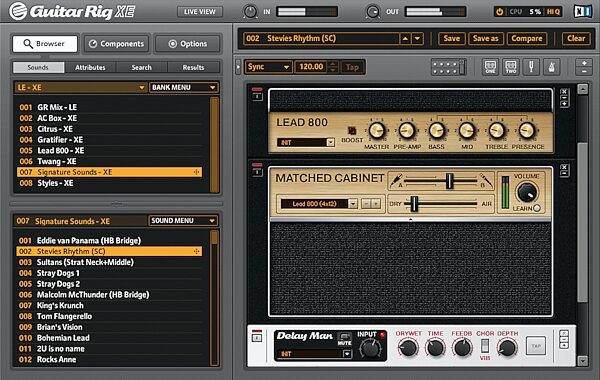Remove the Lead 800 component with X

click(x=564, y=92)
